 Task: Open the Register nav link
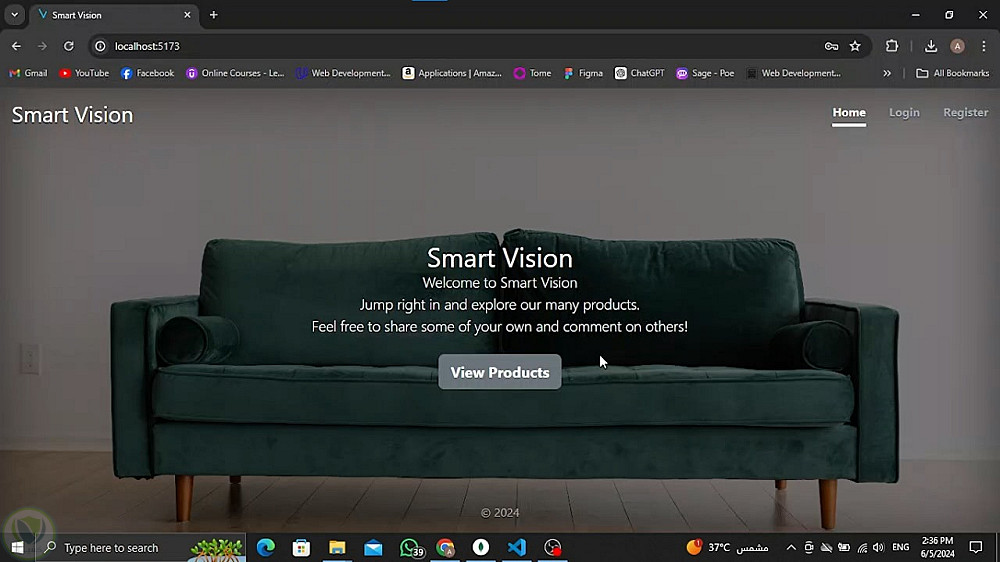[966, 113]
